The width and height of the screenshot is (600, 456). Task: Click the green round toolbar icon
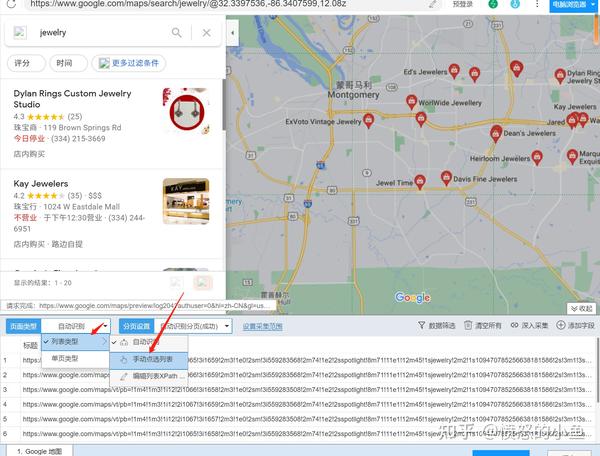(493, 4)
